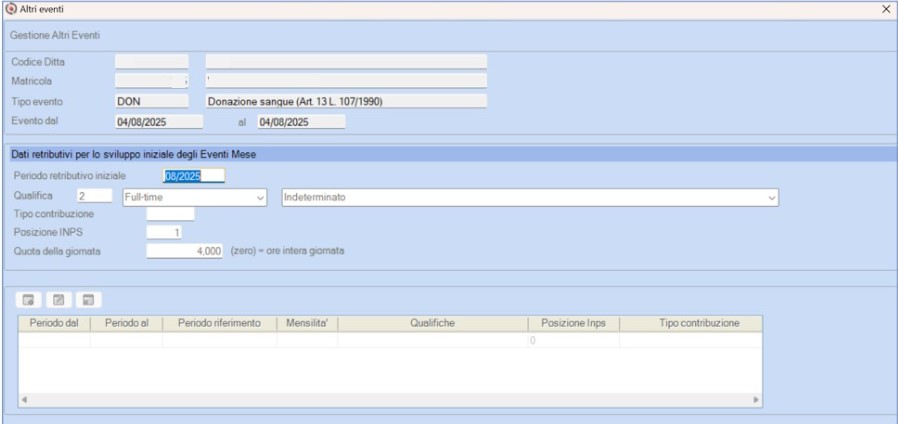Click the grid scrollbar left arrow

[24, 399]
